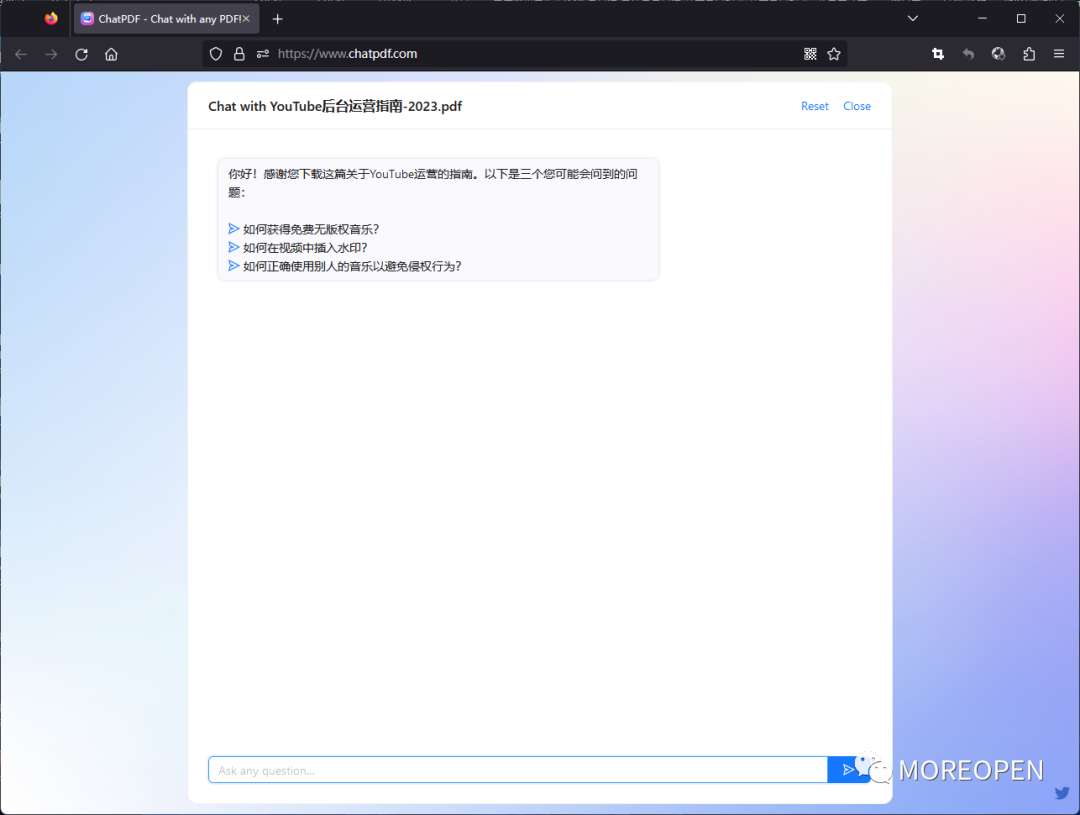Open site permissions icon in address bar
The width and height of the screenshot is (1080, 815).
(x=262, y=54)
